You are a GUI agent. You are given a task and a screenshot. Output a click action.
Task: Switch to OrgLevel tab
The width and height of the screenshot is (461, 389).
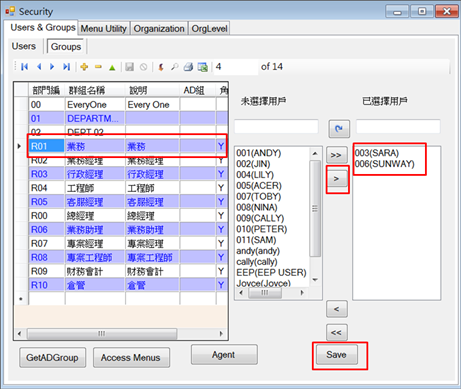[209, 29]
